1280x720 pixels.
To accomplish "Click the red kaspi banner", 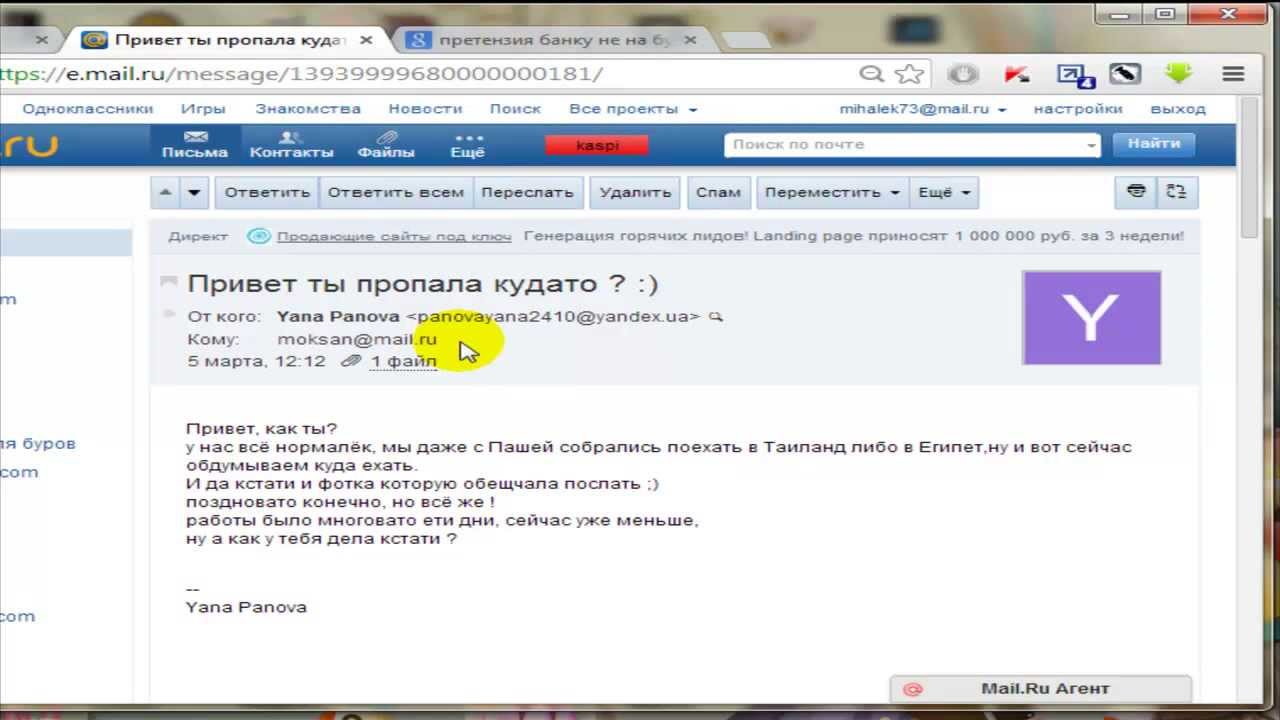I will pos(597,145).
